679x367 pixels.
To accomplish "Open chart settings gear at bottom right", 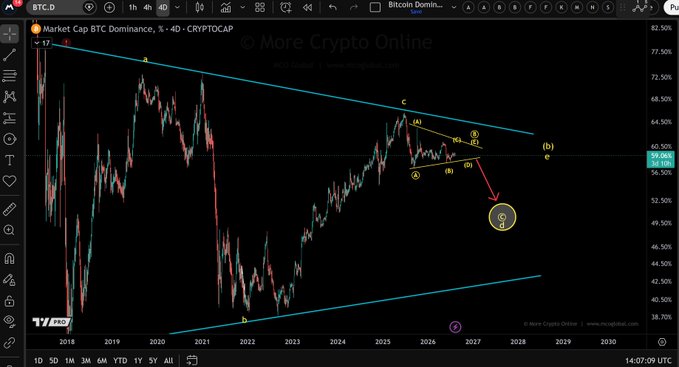I will [662, 342].
